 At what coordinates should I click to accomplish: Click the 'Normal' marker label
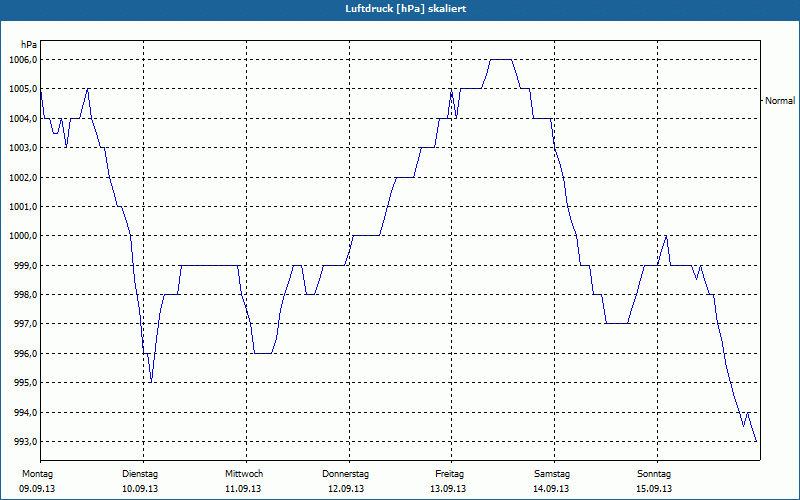pos(780,101)
